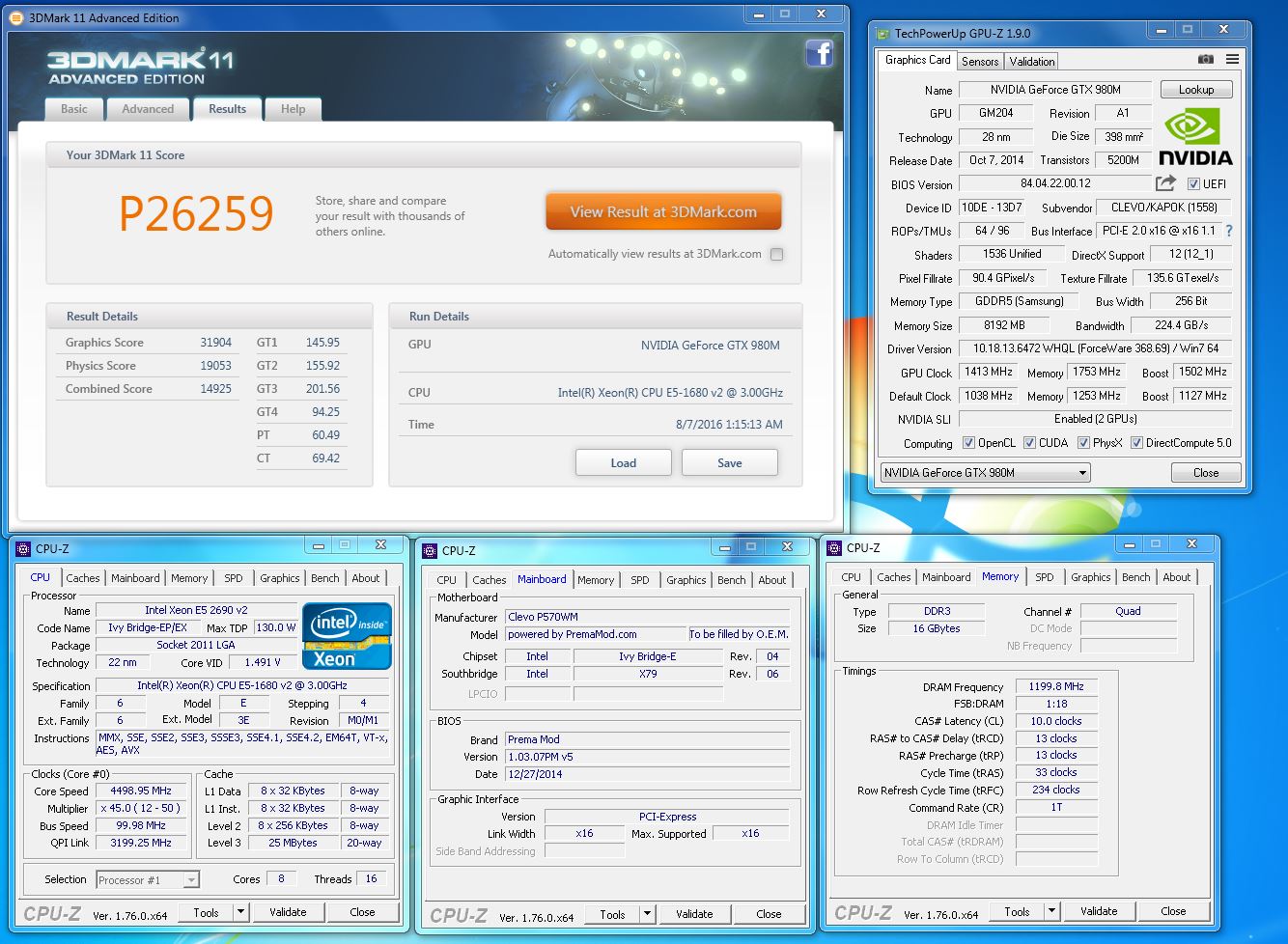
Task: Open the Help tab in 3DMark
Action: click(x=293, y=109)
